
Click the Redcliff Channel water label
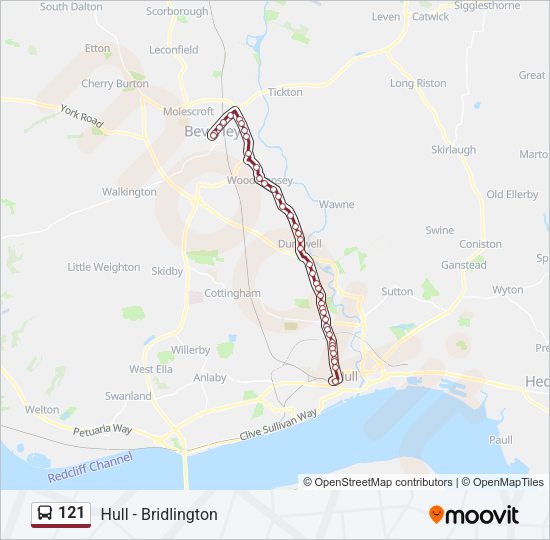pyautogui.click(x=90, y=467)
